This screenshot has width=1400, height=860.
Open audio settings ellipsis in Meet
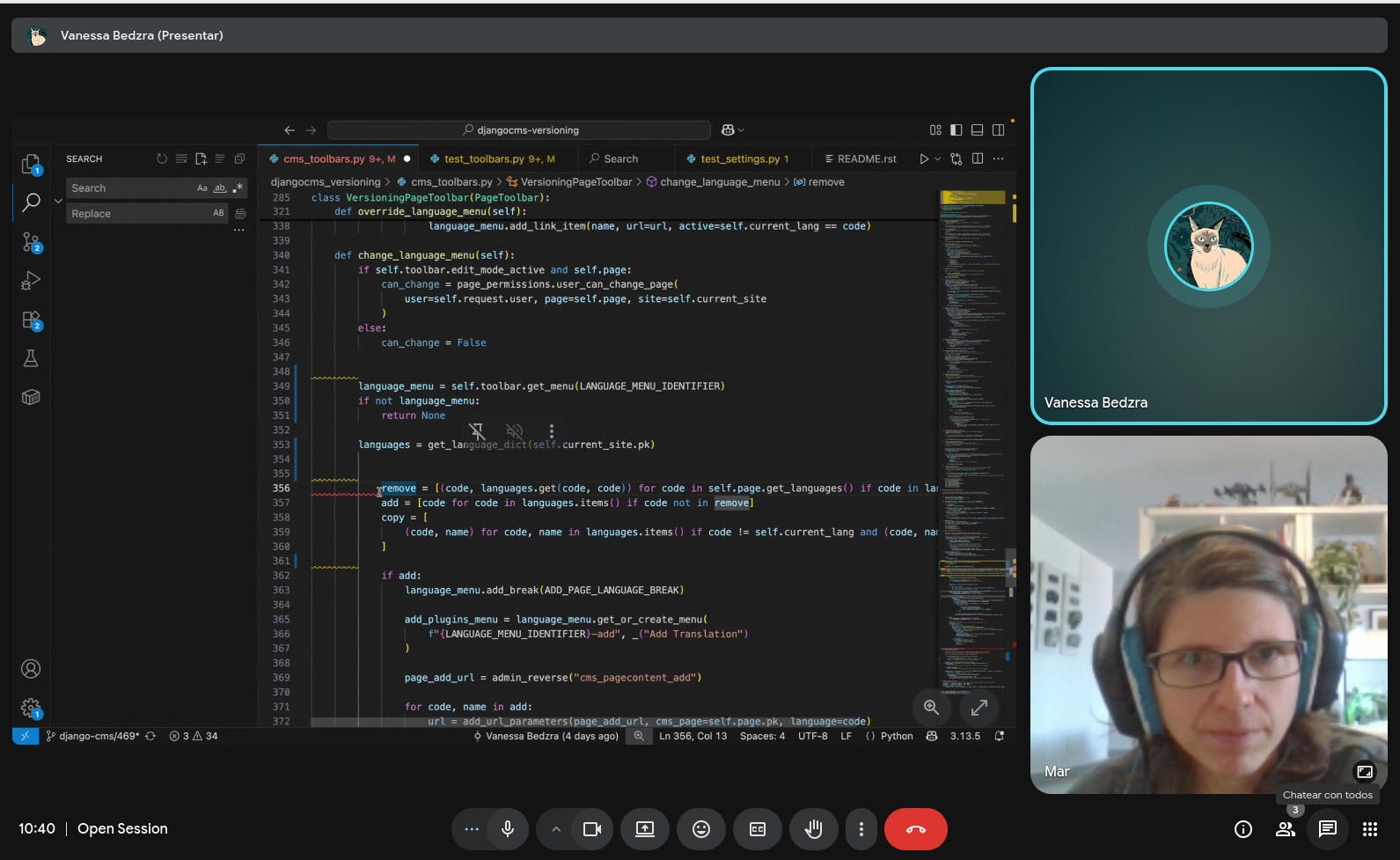(x=472, y=829)
